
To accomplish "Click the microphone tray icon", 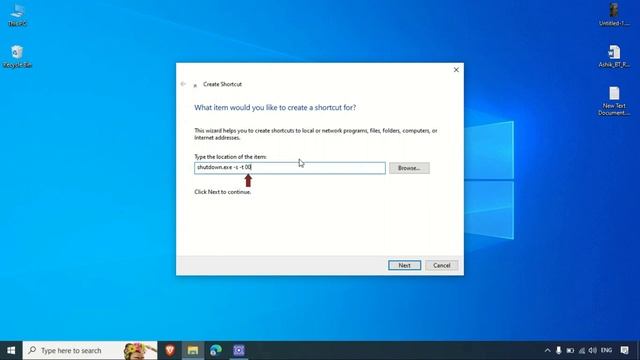I will pyautogui.click(x=558, y=350).
